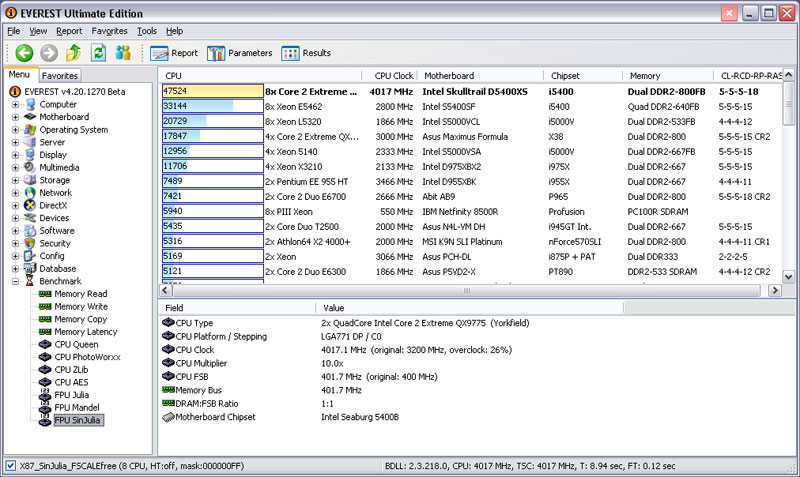Expand the Motherboard tree node
800x477 pixels.
(15, 117)
